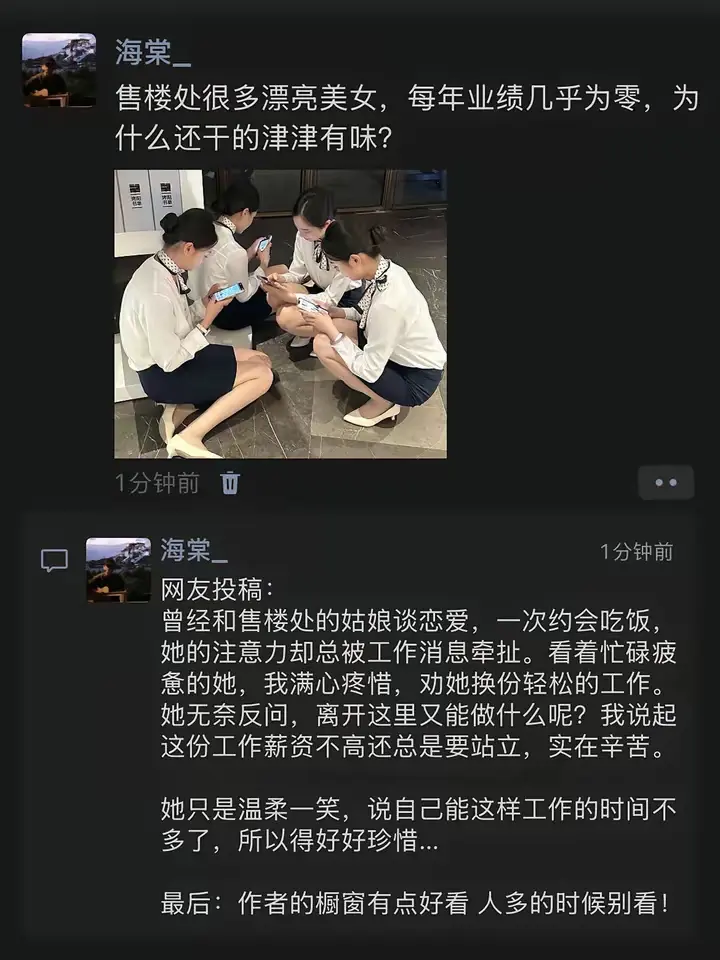Select the post line 售楼处很多漂亮美女
720x960 pixels.
click(407, 99)
